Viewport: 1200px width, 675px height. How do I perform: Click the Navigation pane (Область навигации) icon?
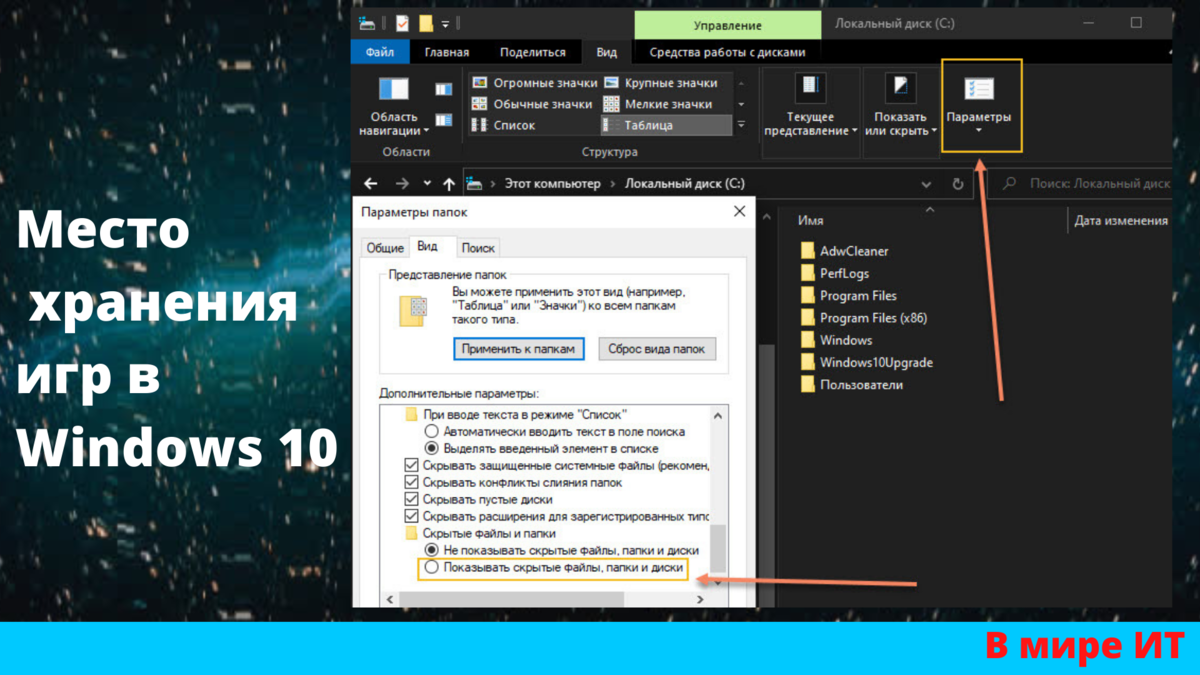pyautogui.click(x=393, y=90)
